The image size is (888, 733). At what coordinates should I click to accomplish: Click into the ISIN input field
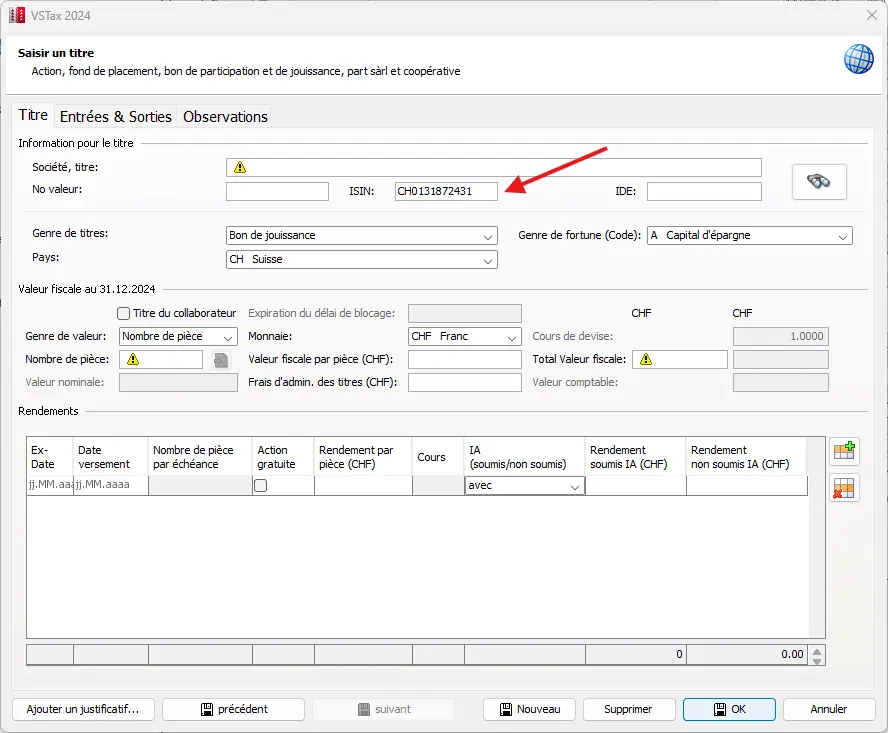(445, 192)
